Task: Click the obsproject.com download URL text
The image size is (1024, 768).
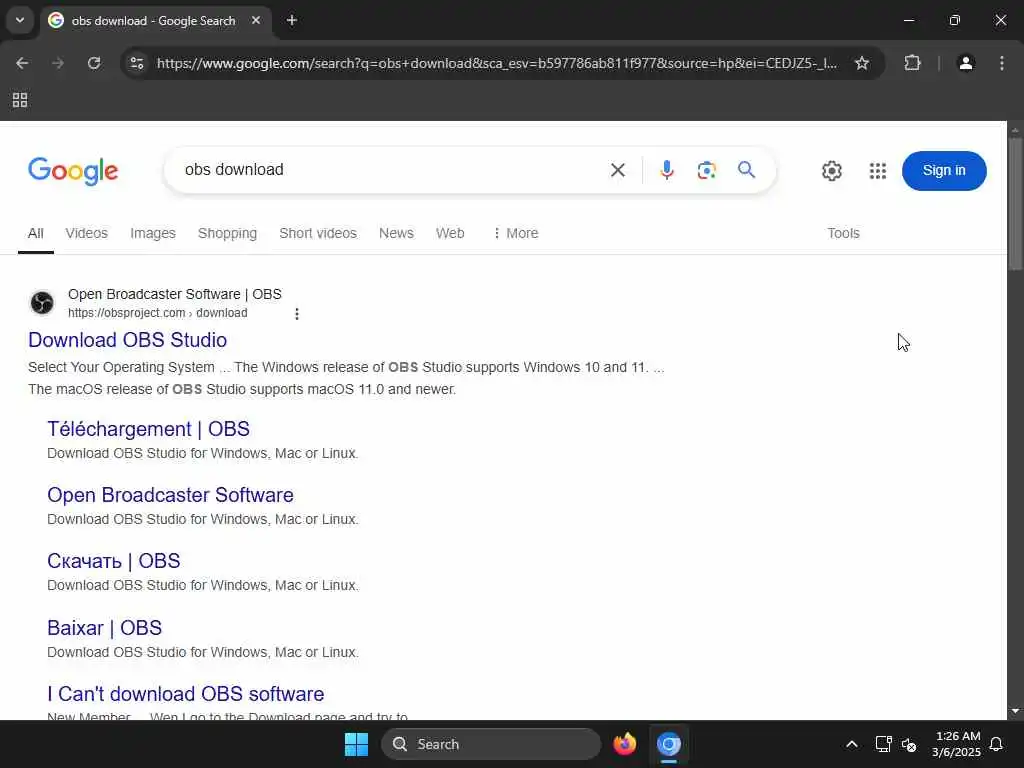Action: [157, 313]
